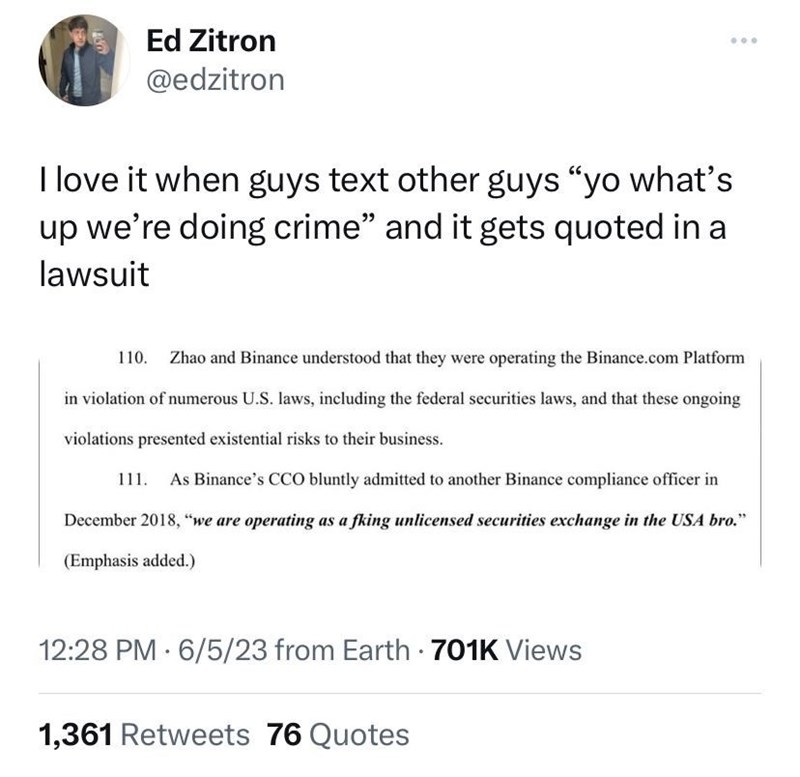Click "I love it when guys" tweet opening
Image resolution: width=800 pixels, height=777 pixels.
143,187
